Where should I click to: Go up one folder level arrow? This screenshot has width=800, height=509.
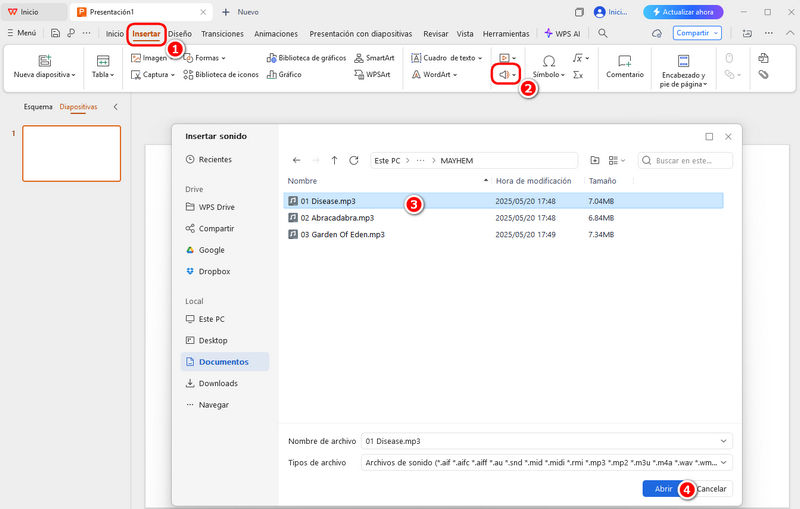(x=334, y=160)
